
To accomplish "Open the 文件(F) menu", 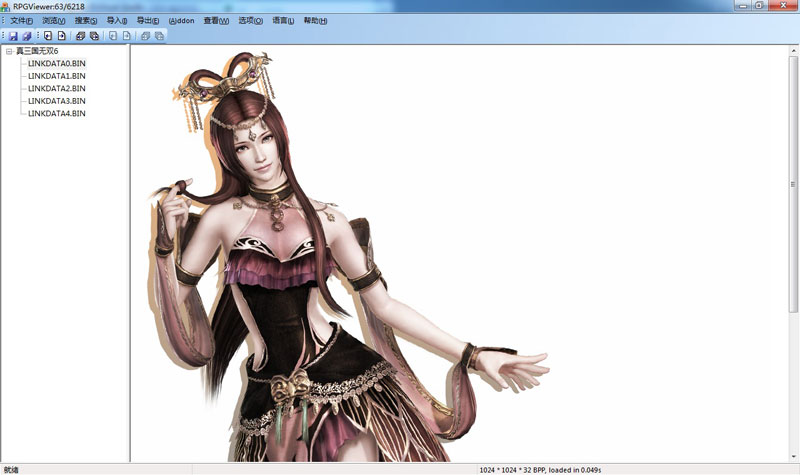I will 21,21.
